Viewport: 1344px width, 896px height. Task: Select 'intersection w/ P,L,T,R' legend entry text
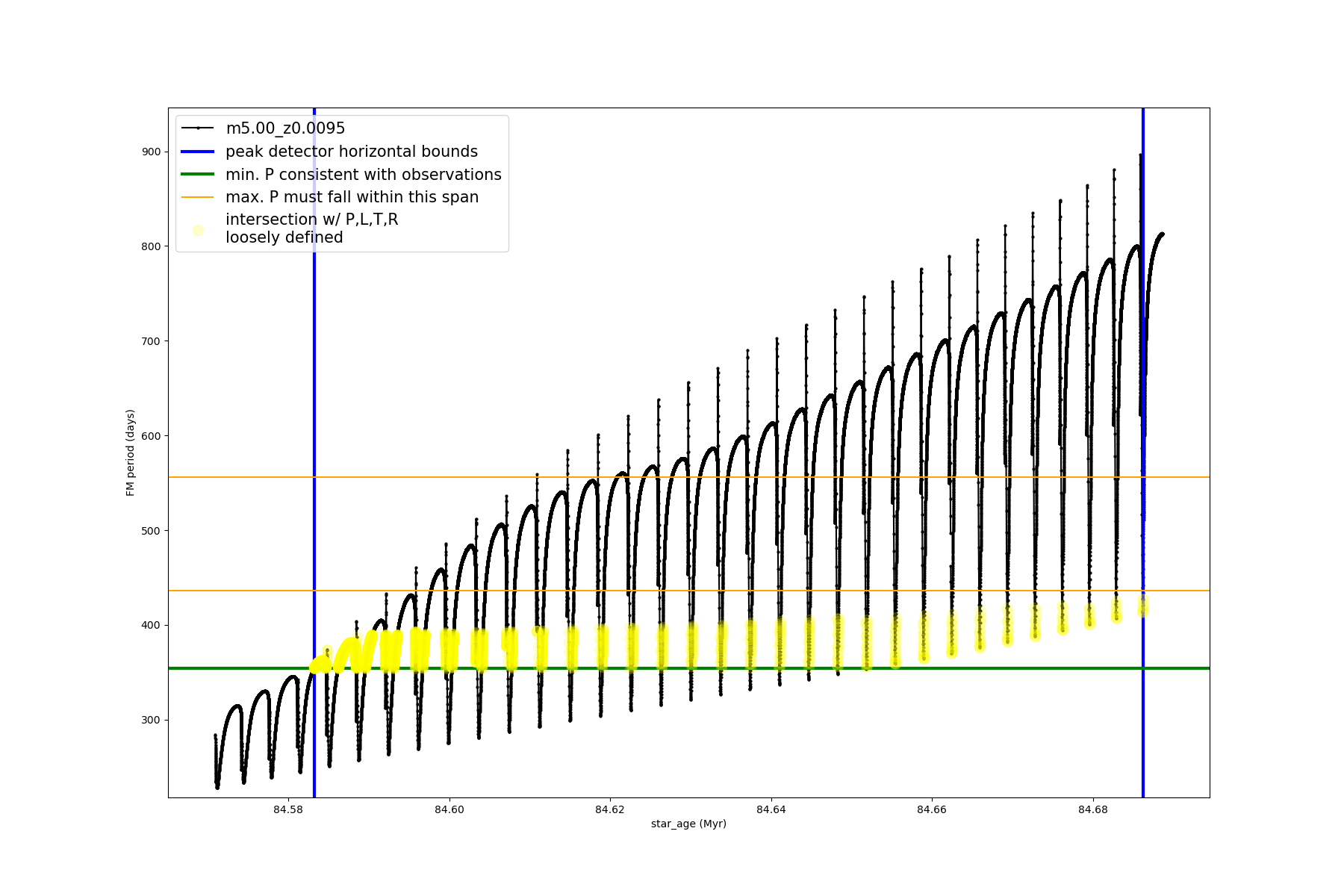coord(311,220)
